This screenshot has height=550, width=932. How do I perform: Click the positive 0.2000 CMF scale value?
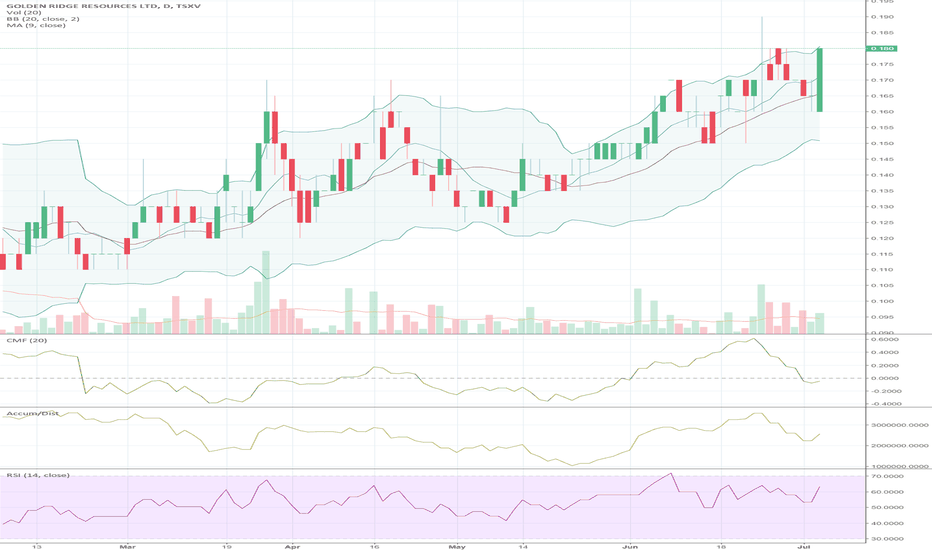886,365
